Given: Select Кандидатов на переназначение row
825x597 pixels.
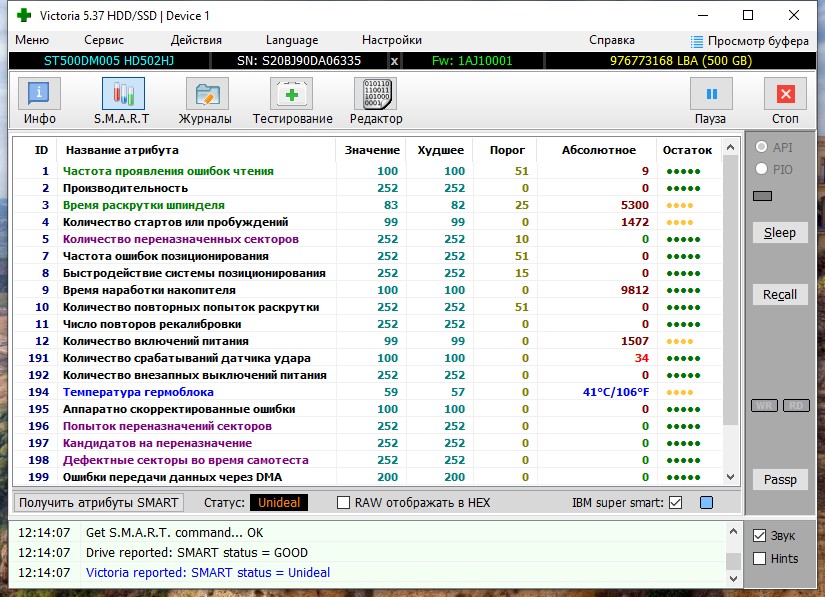Looking at the screenshot, I should click(368, 443).
